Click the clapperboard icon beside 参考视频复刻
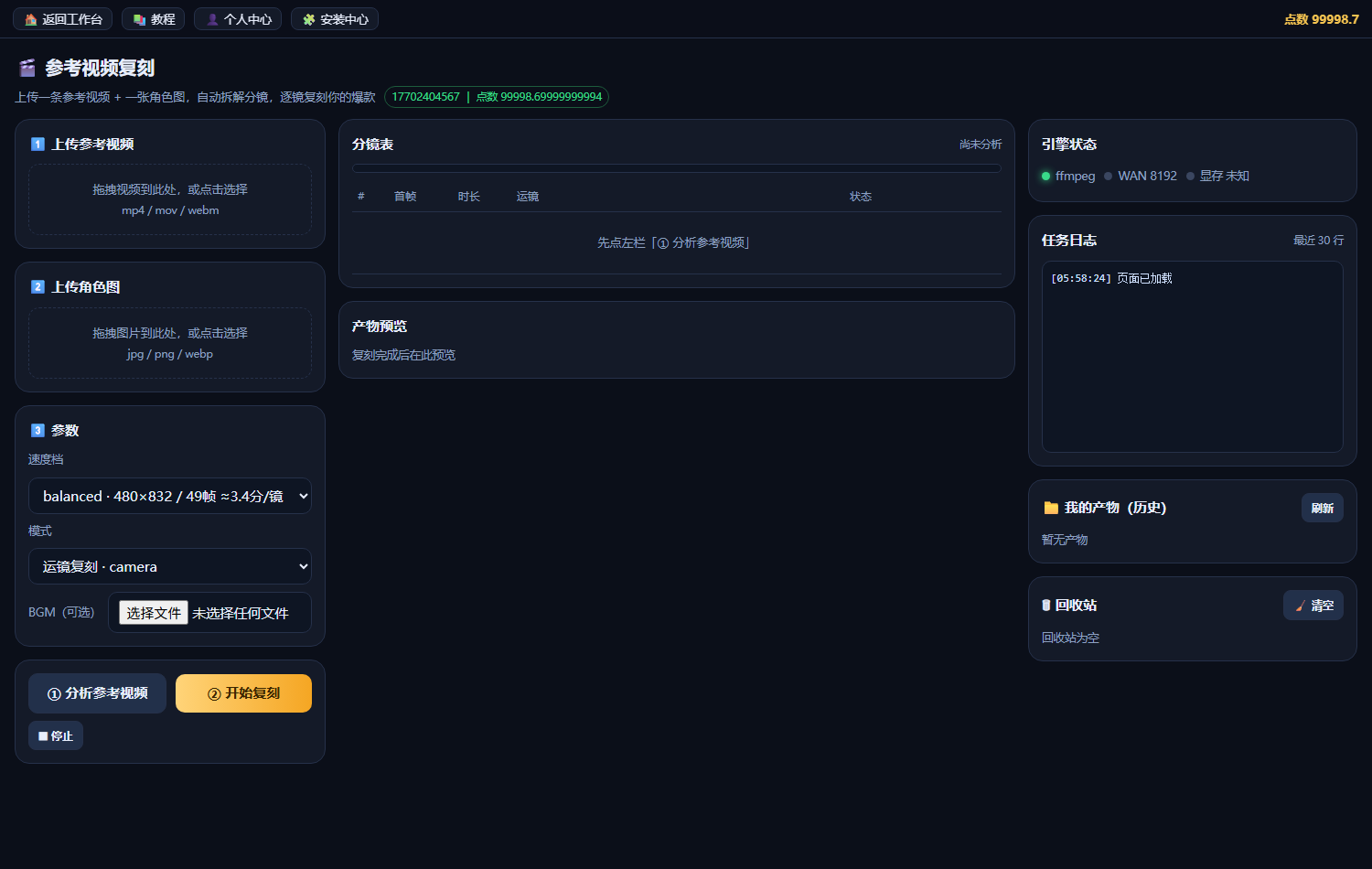This screenshot has width=1372, height=869. [x=27, y=68]
